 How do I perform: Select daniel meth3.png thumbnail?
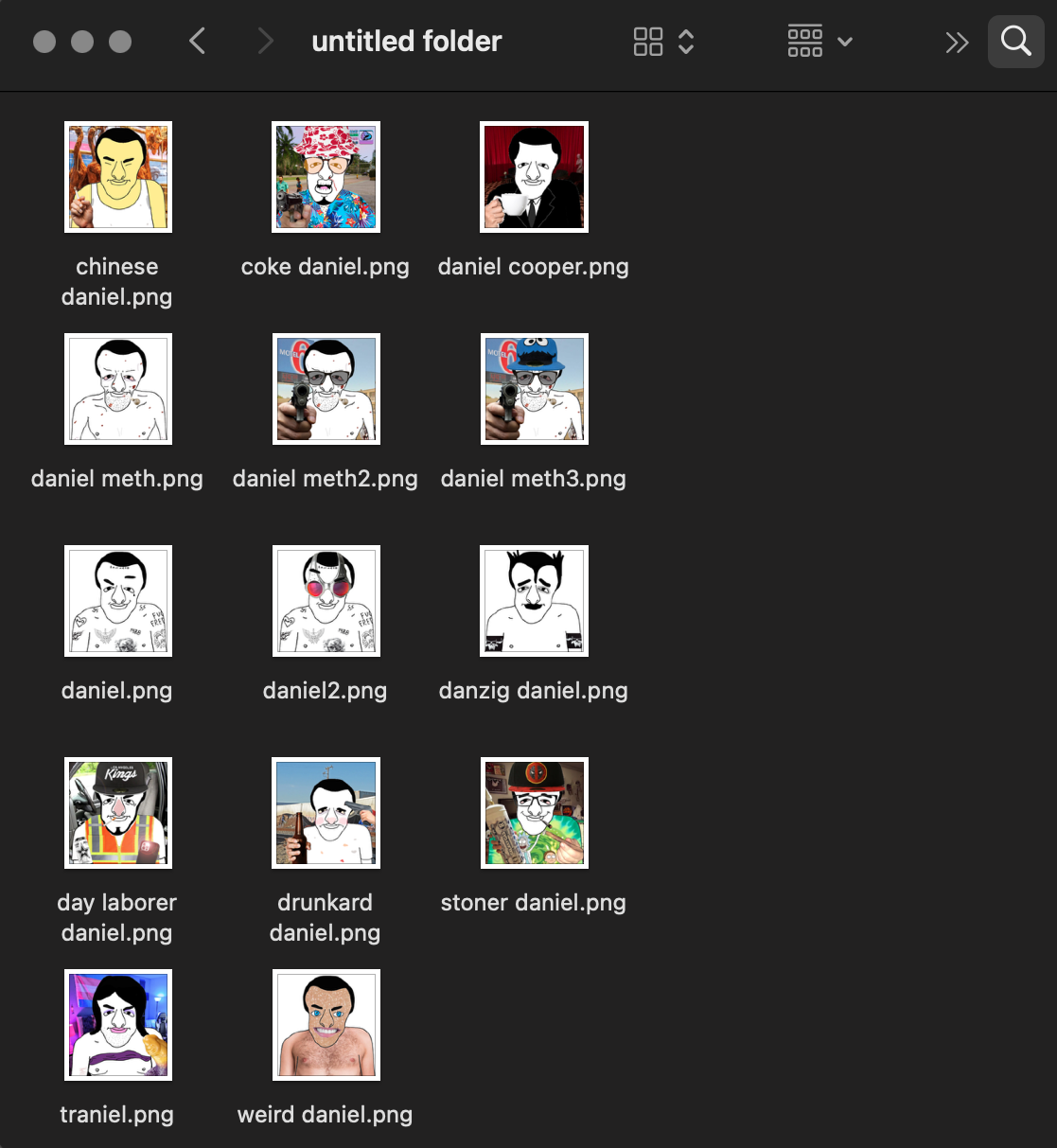535,389
